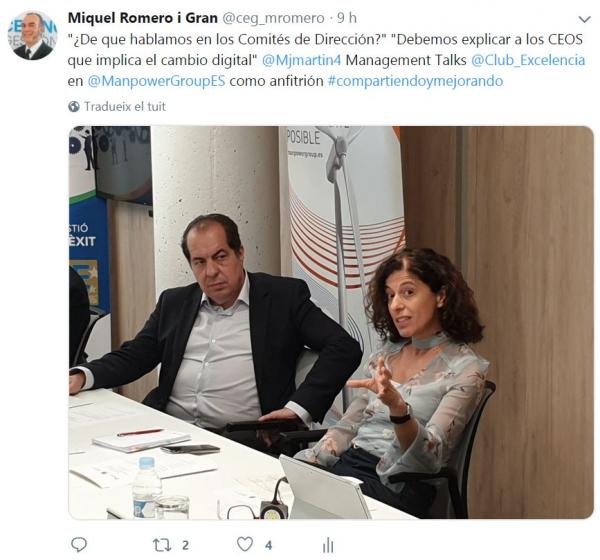Click the 'Management Talks' text in tweet
The image size is (600, 560).
406,60
